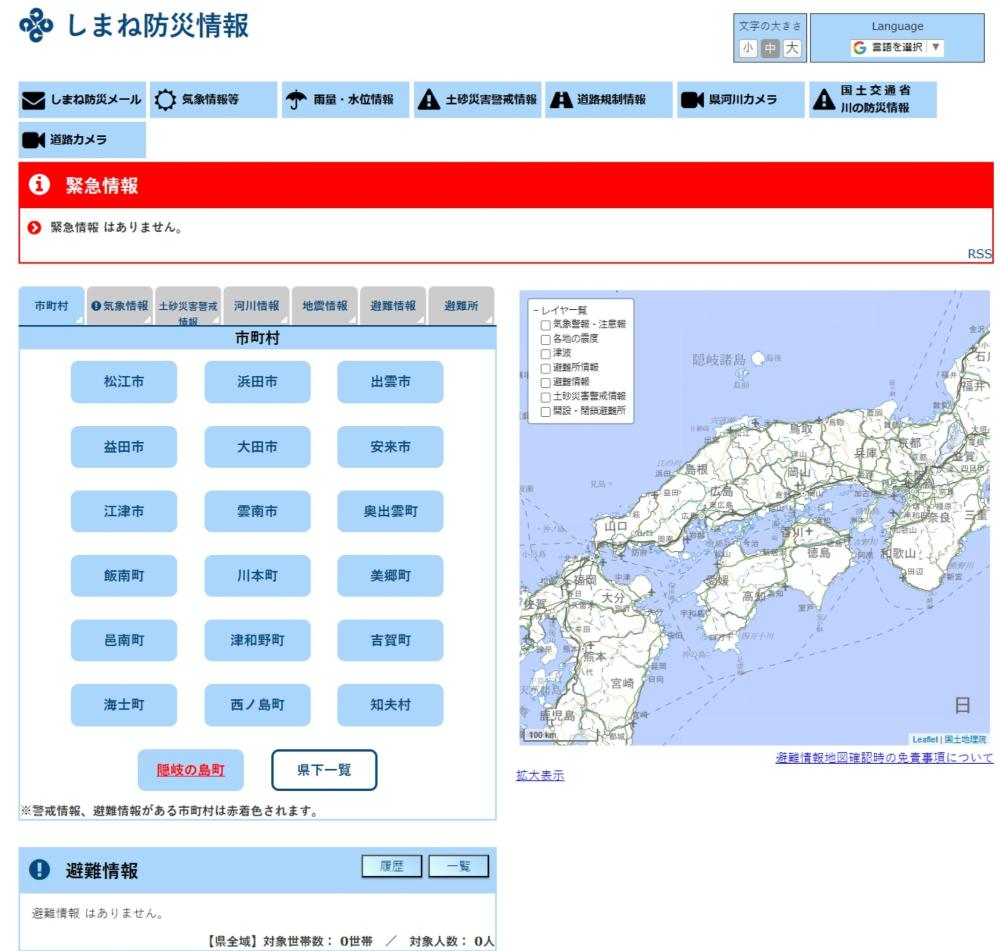1000x951 pixels.
Task: Collapse the レイヤー一覧 layer list
Action: click(x=534, y=309)
